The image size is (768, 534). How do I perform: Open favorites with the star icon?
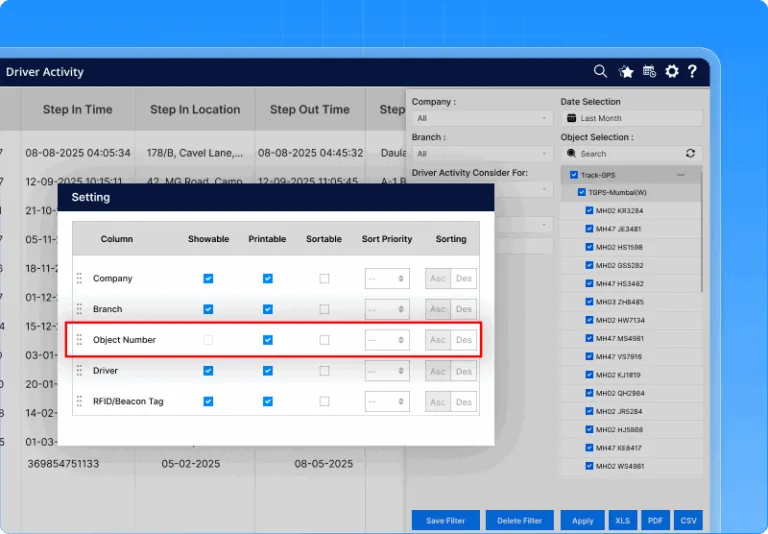[x=626, y=72]
